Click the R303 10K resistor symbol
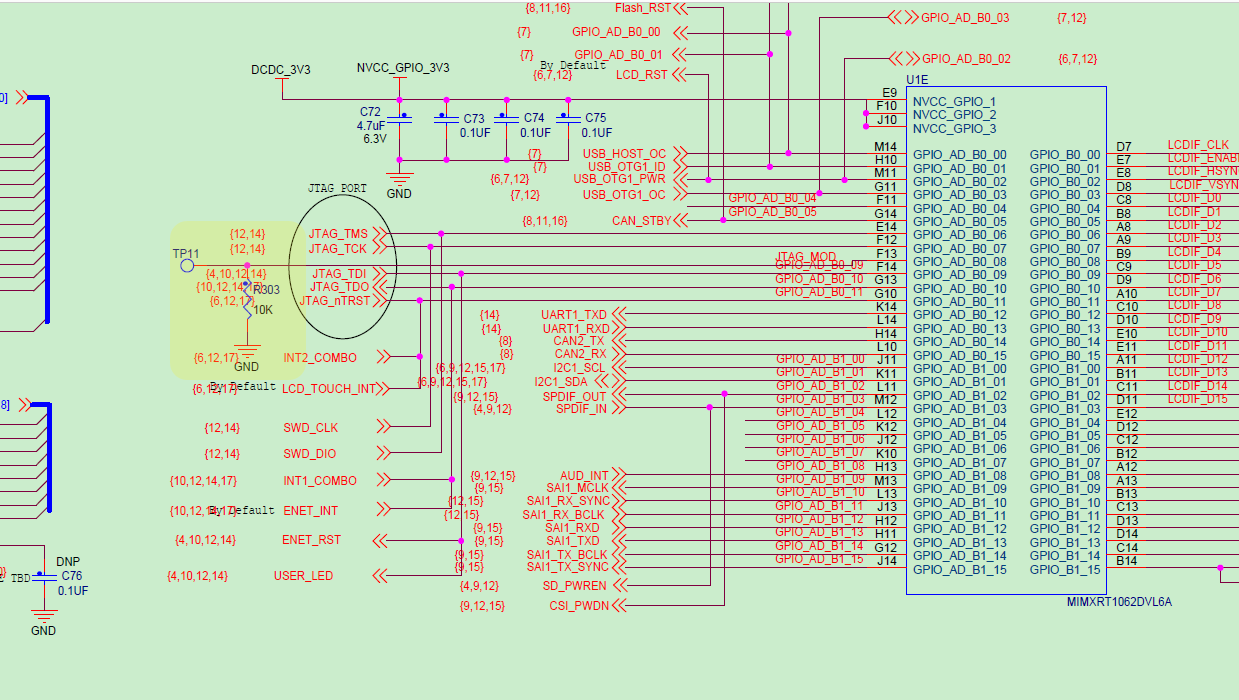Screen dimensions: 1239x700 click(x=248, y=300)
